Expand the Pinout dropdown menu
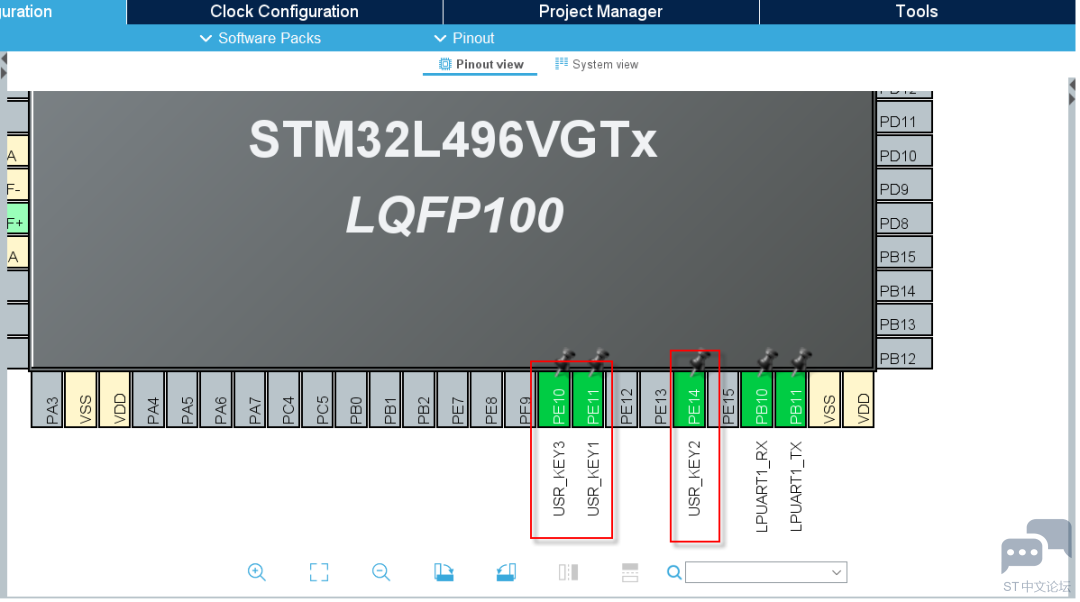Screen dimensions: 1080x602 click(464, 38)
